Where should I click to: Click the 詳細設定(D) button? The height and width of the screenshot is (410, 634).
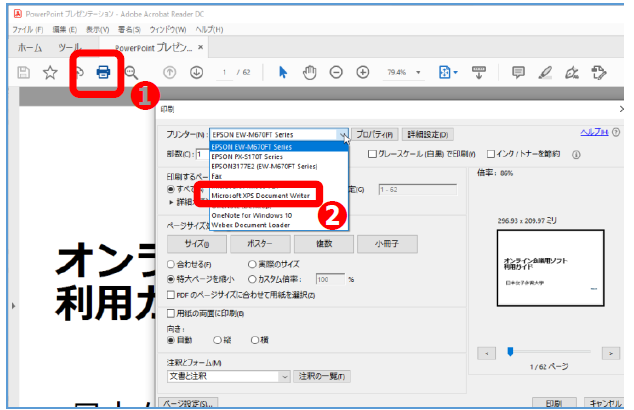point(427,135)
